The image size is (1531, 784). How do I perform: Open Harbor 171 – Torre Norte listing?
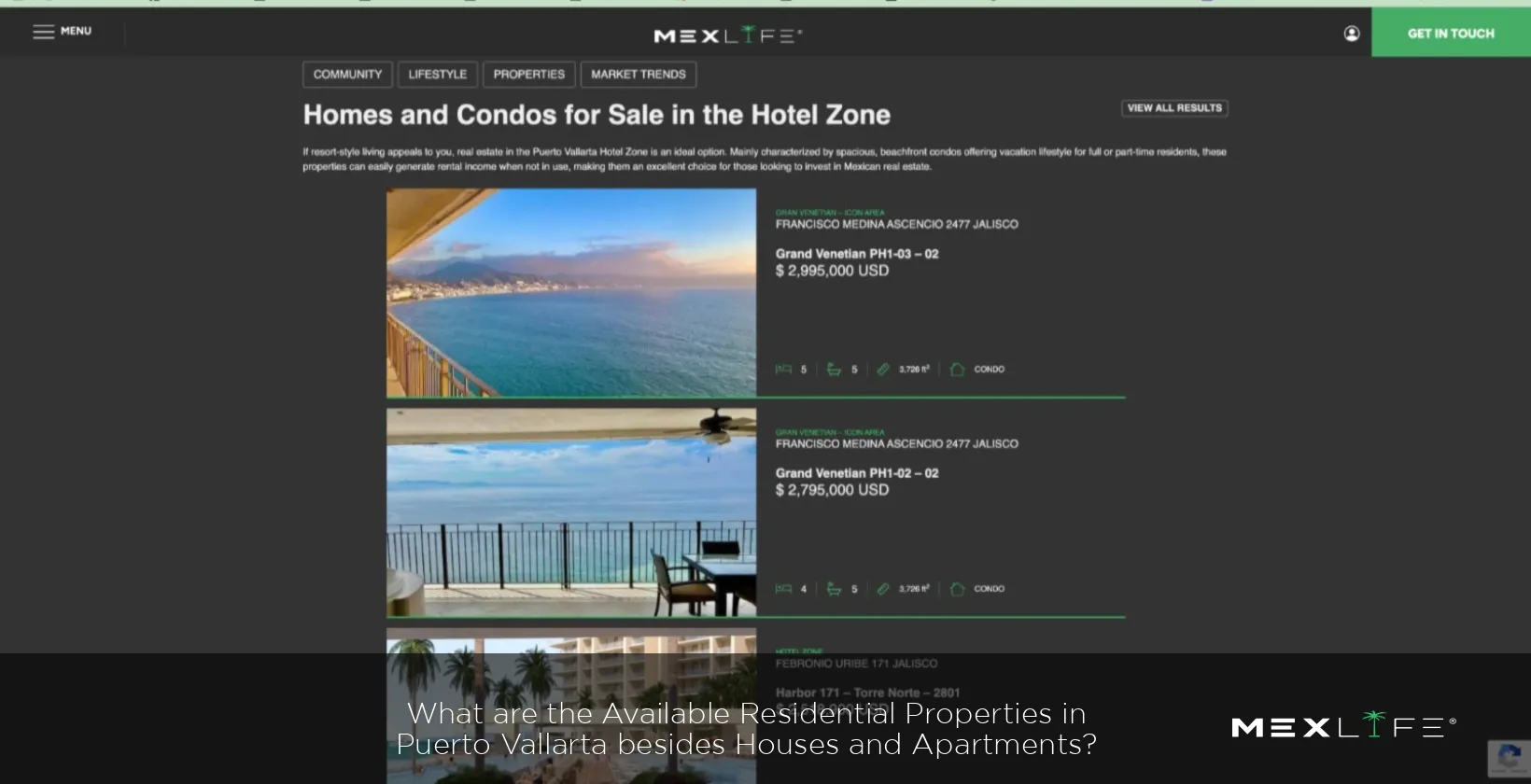click(867, 693)
